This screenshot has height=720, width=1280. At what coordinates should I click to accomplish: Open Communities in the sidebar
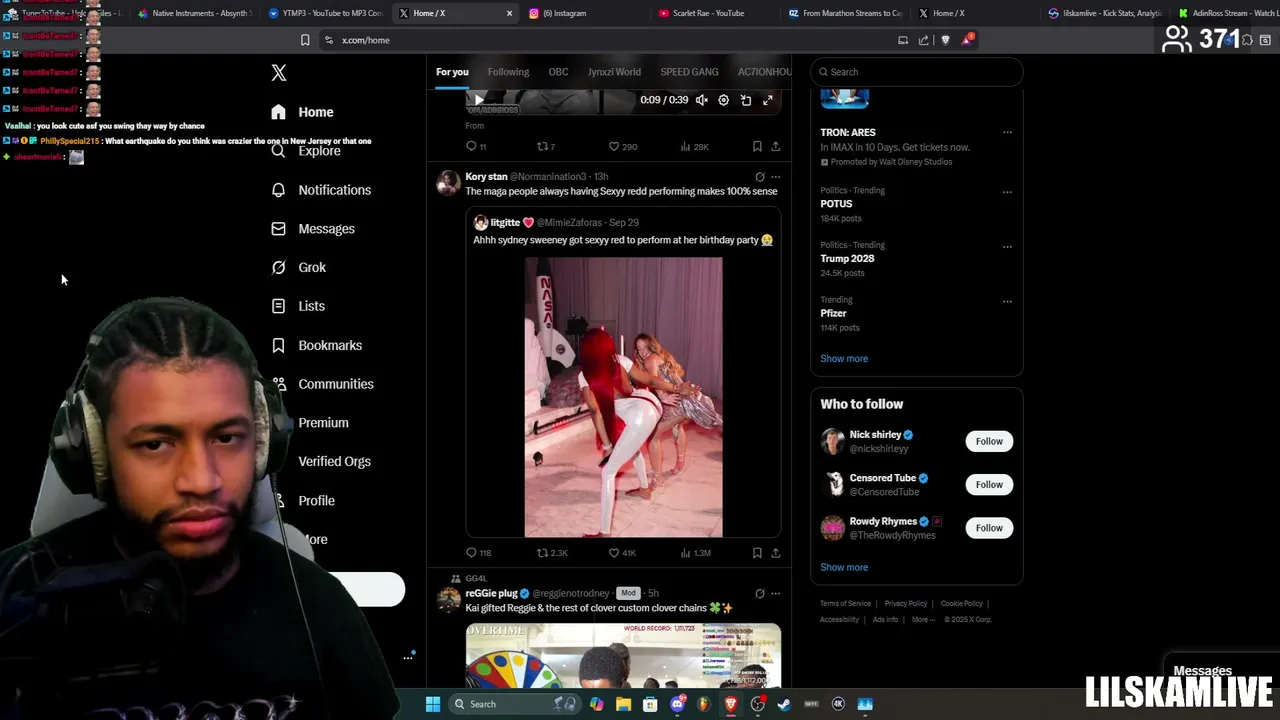pos(323,384)
